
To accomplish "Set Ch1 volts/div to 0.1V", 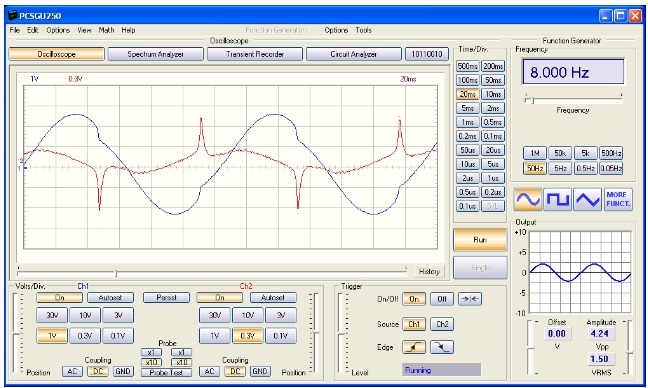I will click(118, 336).
